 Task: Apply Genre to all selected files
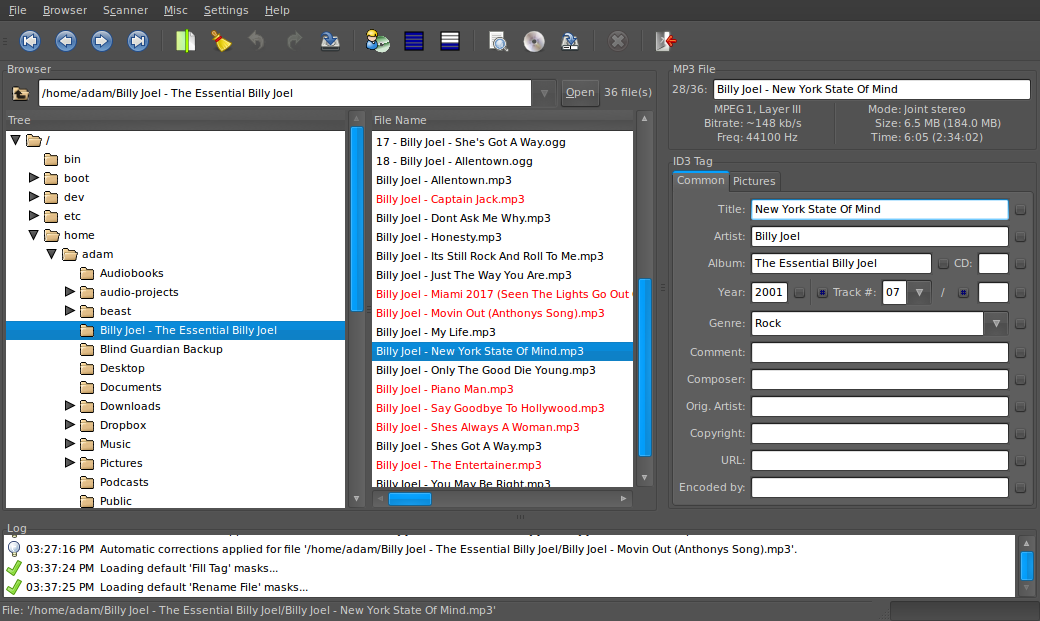click(x=1020, y=324)
